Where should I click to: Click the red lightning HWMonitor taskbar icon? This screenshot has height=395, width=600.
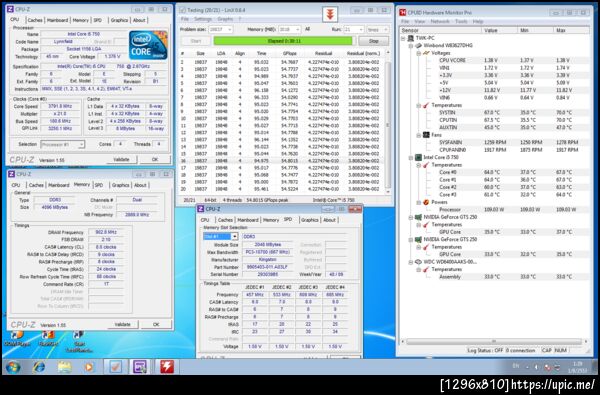167,367
